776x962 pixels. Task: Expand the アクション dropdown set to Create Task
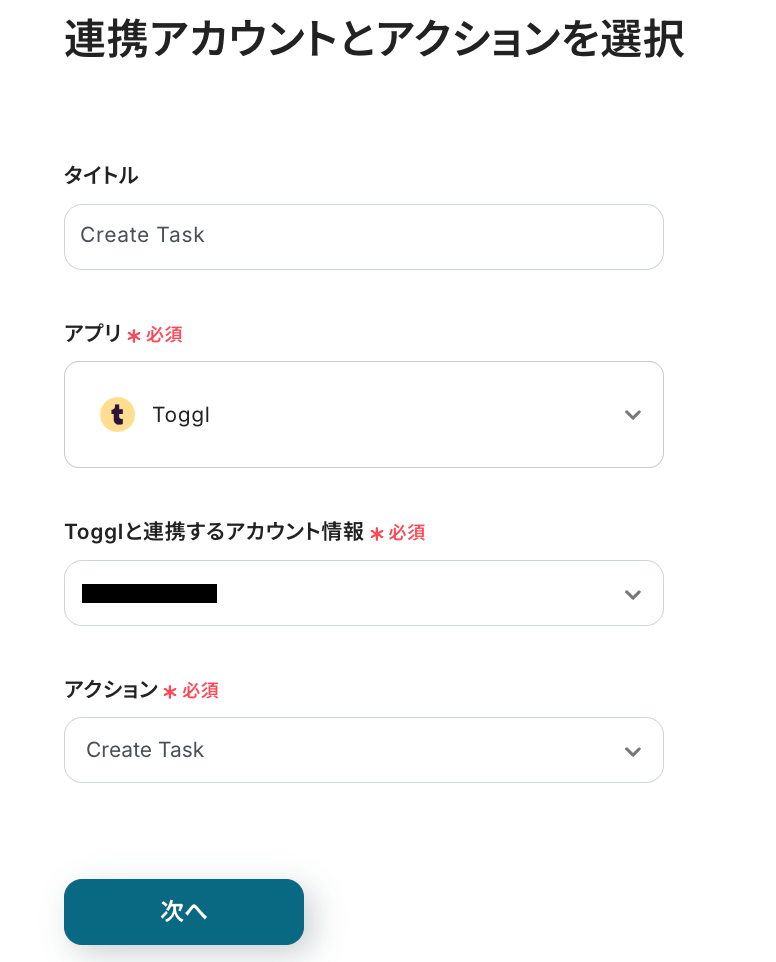pyautogui.click(x=363, y=750)
